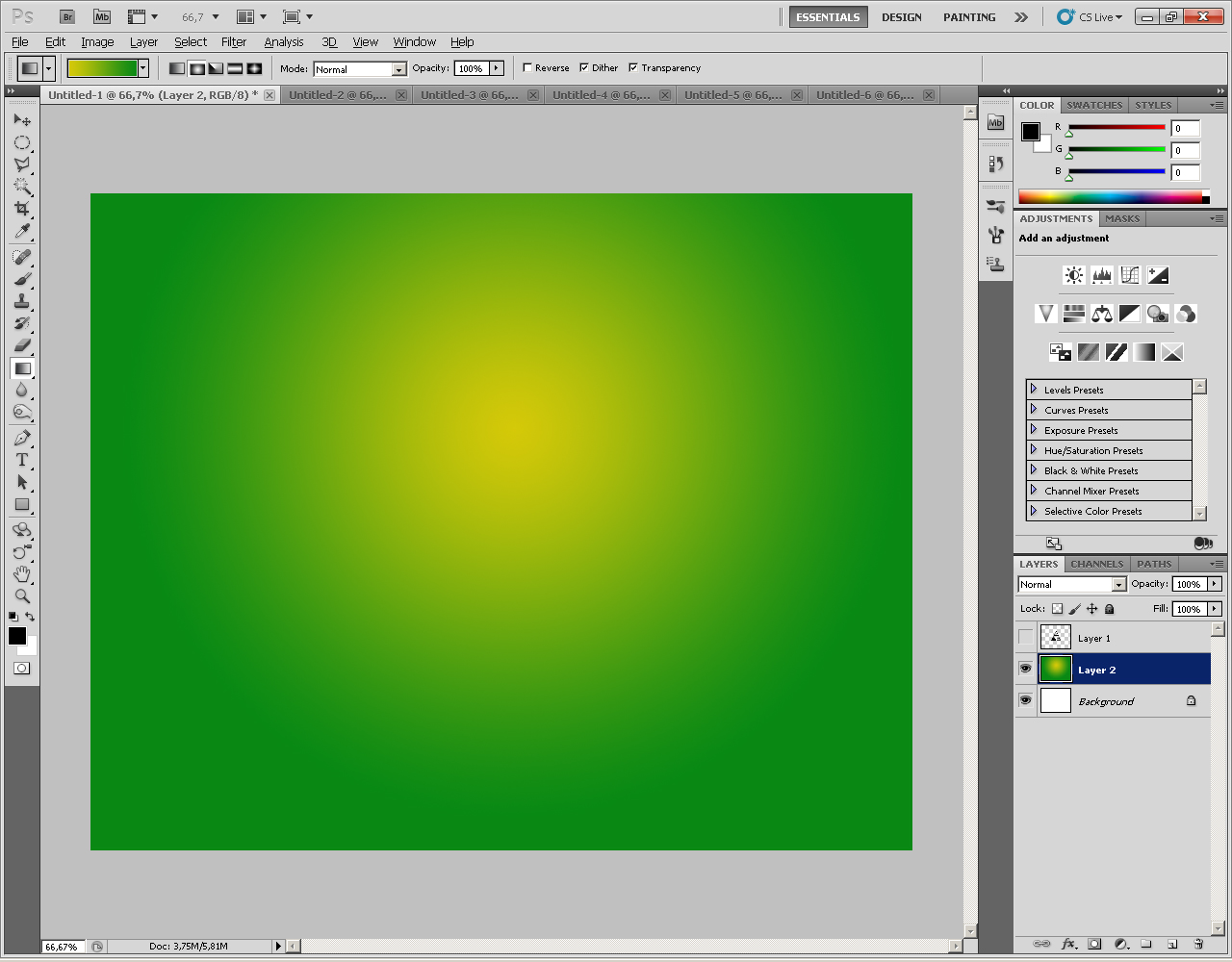Expand the Levels Presets group
Image resolution: width=1232 pixels, height=962 pixels.
pos(1032,389)
